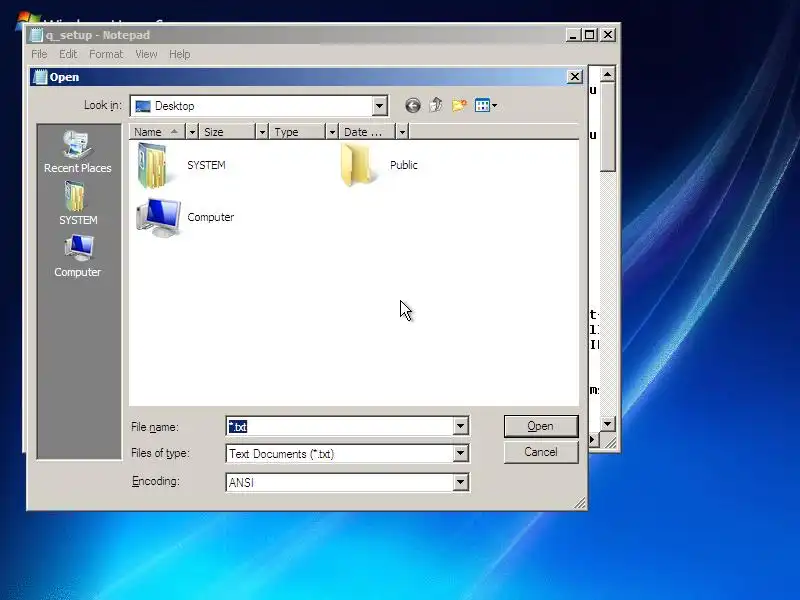Click the Open button
The image size is (800, 600).
[541, 426]
